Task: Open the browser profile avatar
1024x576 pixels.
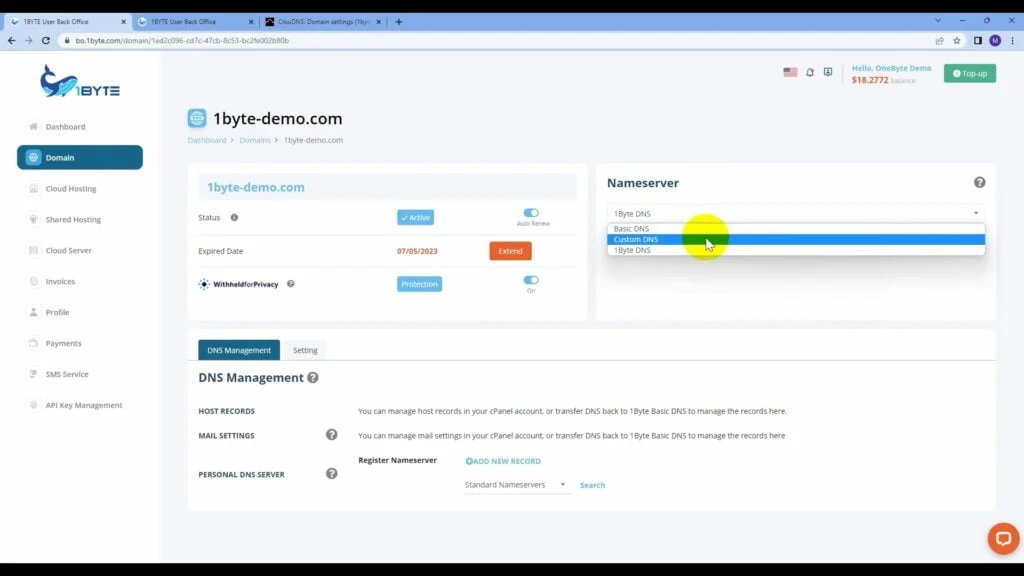Action: pos(995,40)
